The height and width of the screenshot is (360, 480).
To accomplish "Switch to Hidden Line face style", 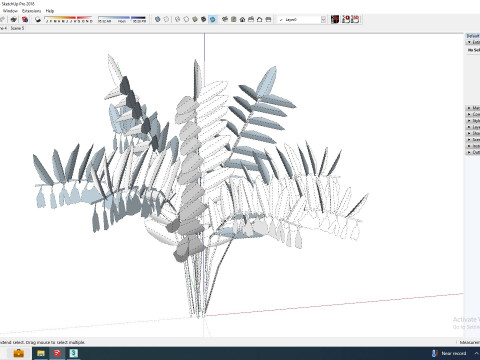I will click(x=186, y=19).
